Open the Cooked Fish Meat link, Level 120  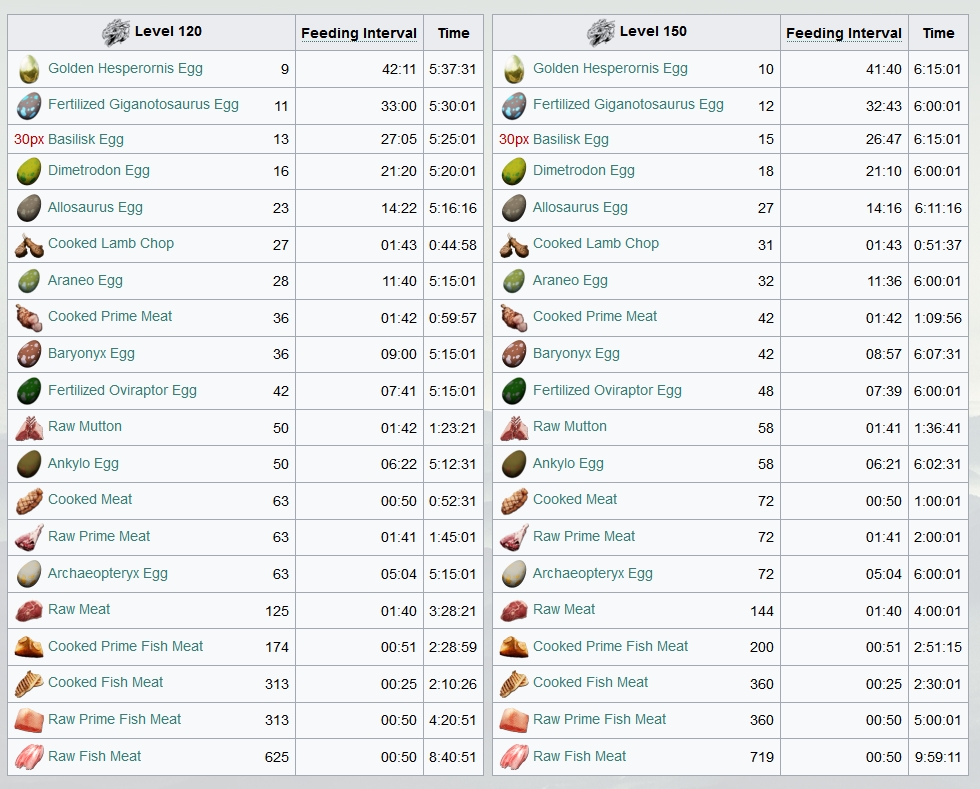coord(106,682)
